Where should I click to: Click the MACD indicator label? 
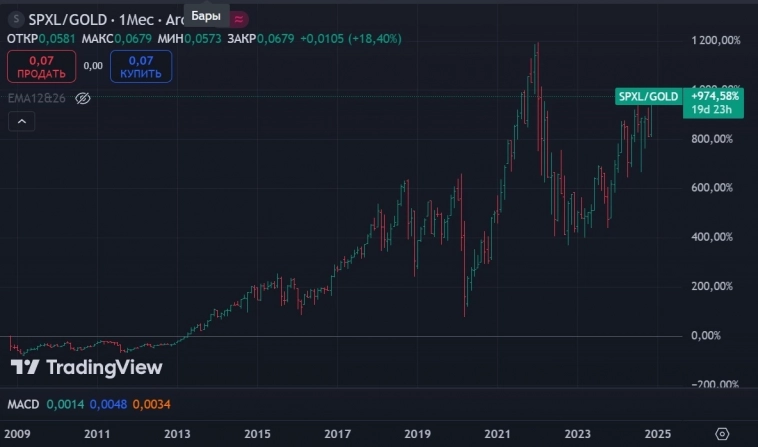[23, 404]
